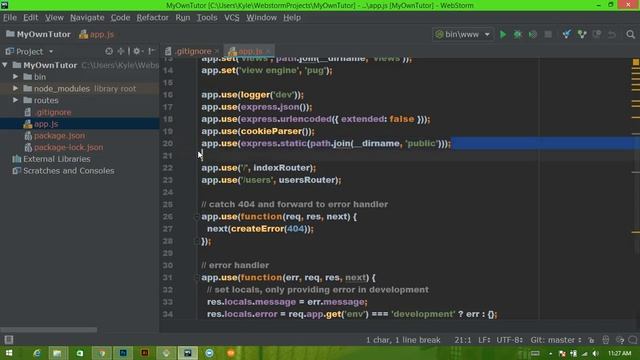The image size is (640, 360).
Task: Open volume control in system tray
Action: point(596,353)
